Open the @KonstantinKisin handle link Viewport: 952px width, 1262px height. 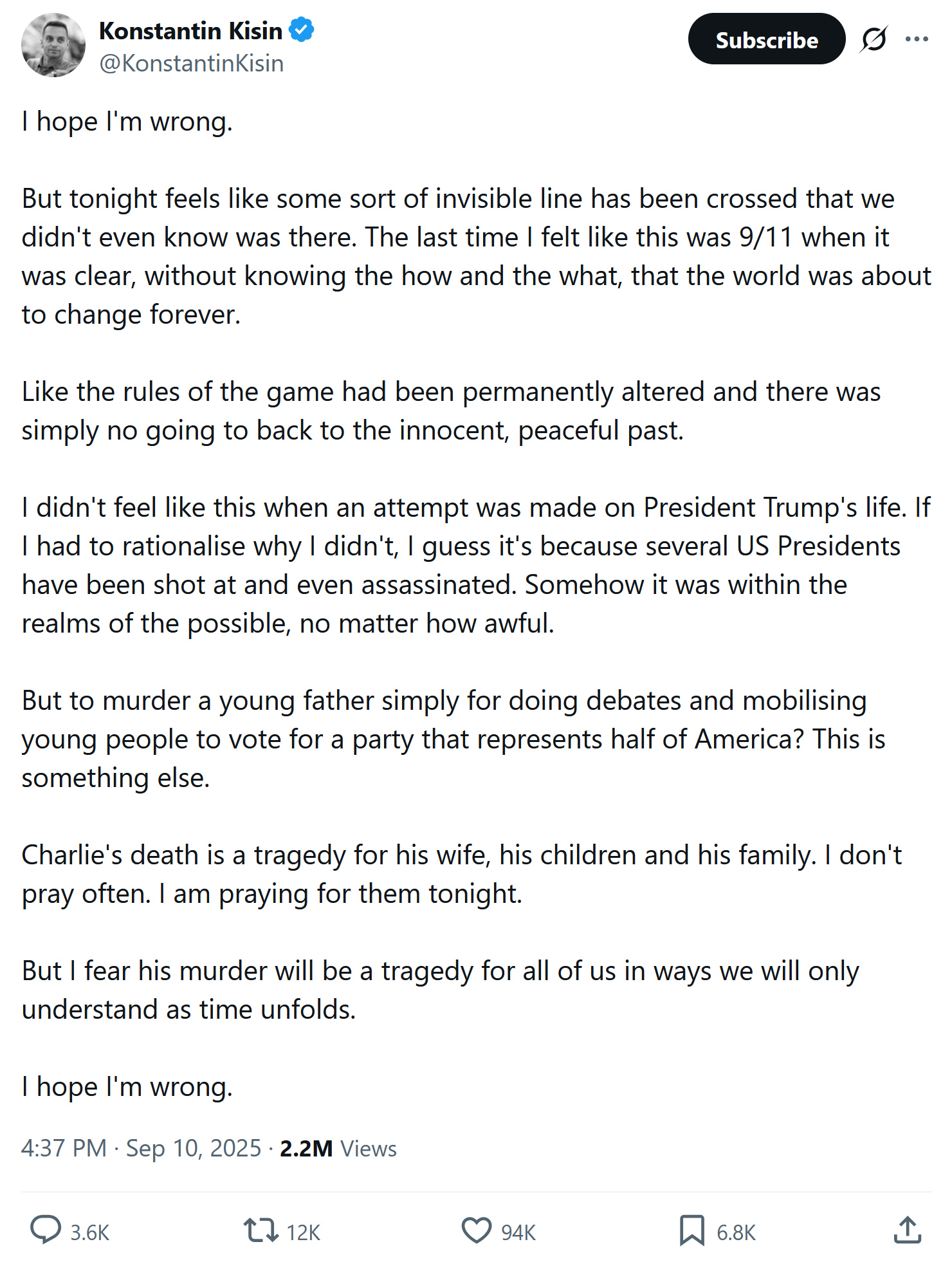tap(191, 63)
